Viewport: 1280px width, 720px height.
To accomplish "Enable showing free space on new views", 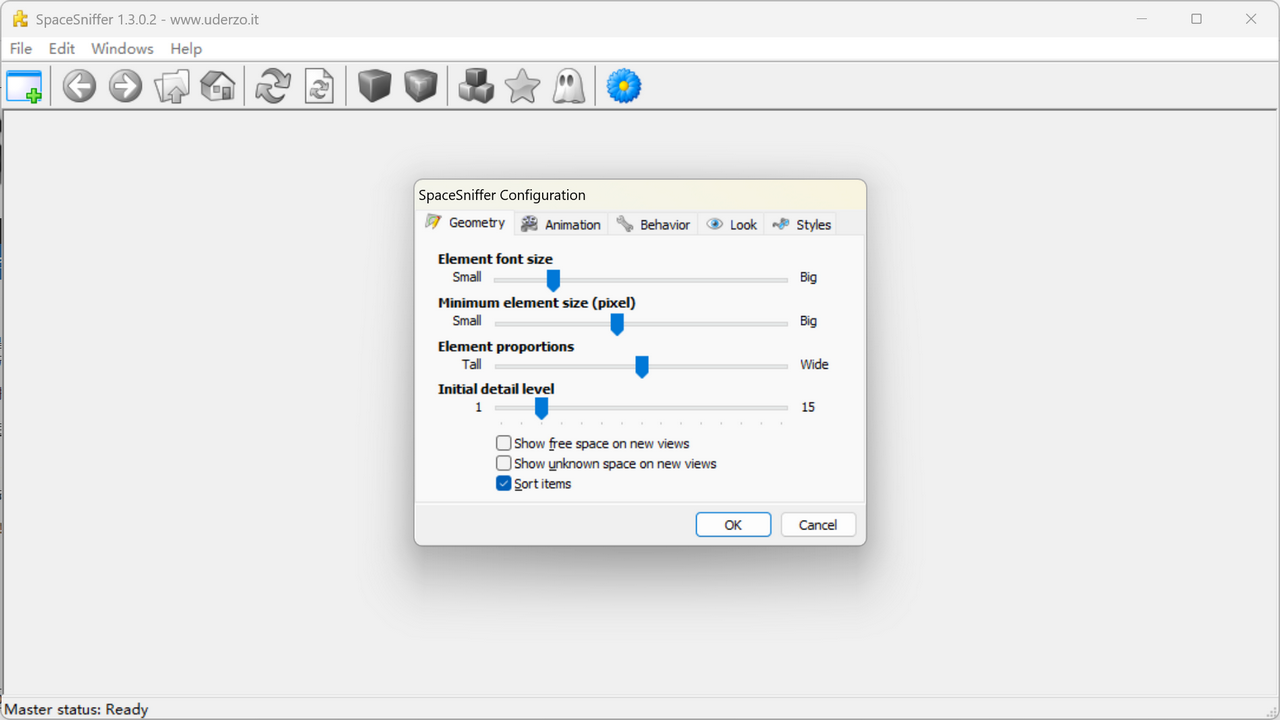I will (504, 442).
